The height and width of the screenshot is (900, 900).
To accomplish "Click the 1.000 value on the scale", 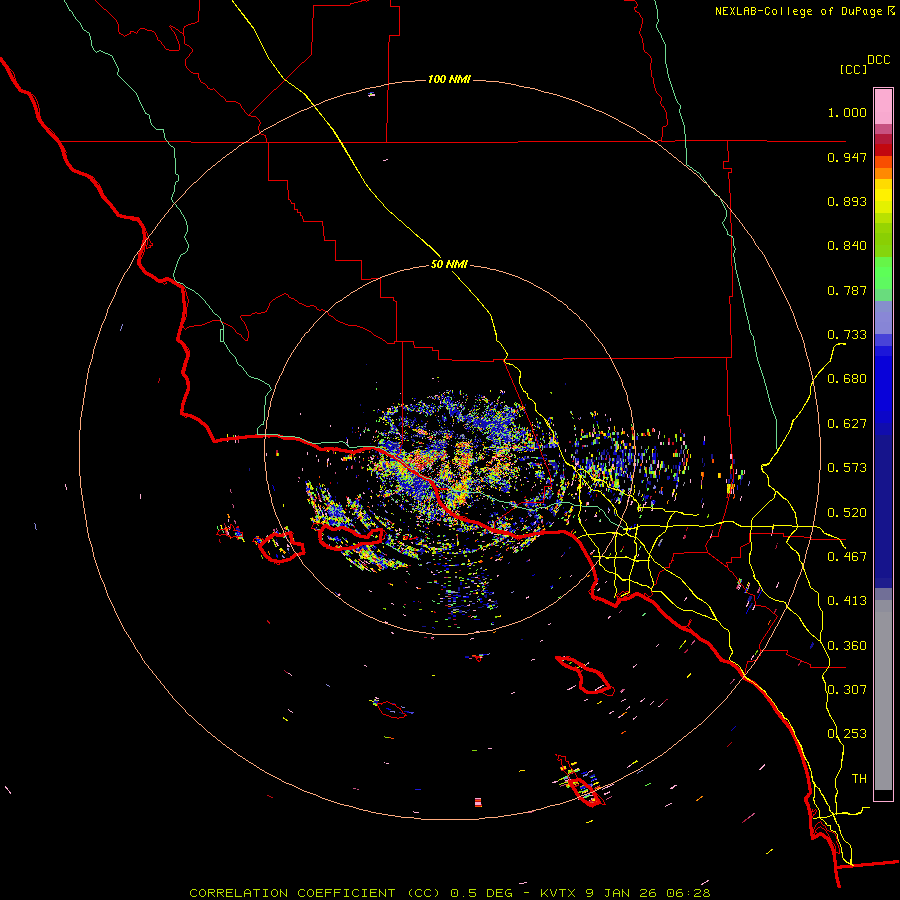I will point(847,112).
